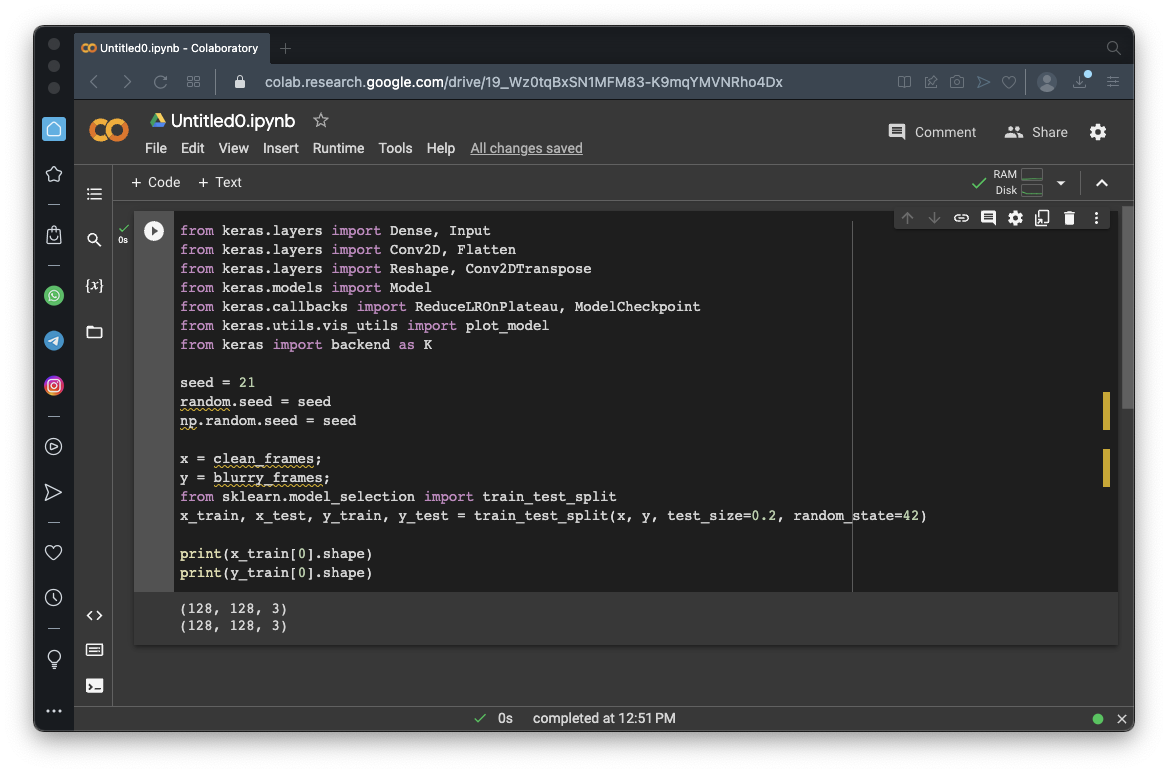Delete the cell with trash icon

1069,218
